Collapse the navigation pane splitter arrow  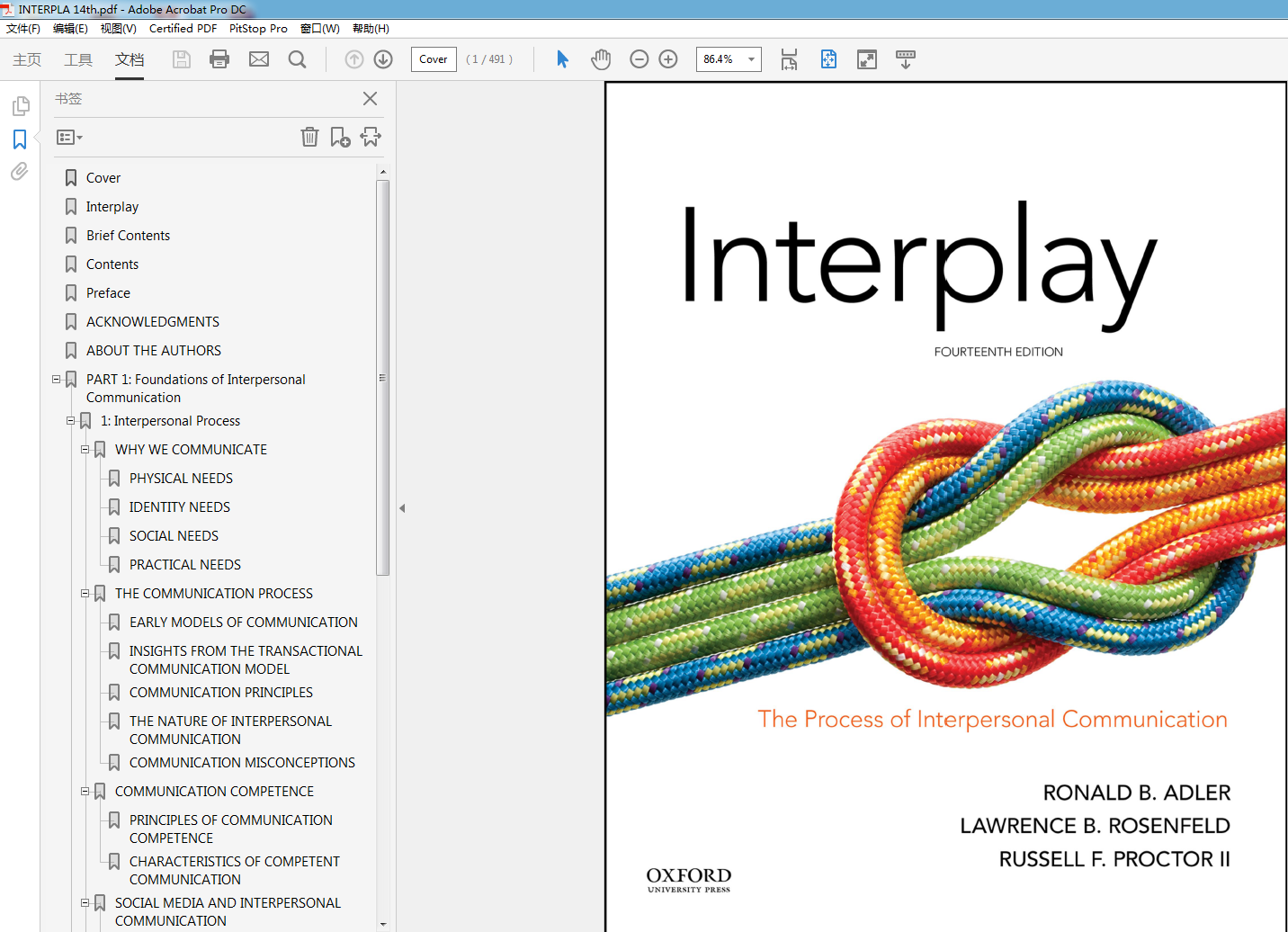pos(402,508)
